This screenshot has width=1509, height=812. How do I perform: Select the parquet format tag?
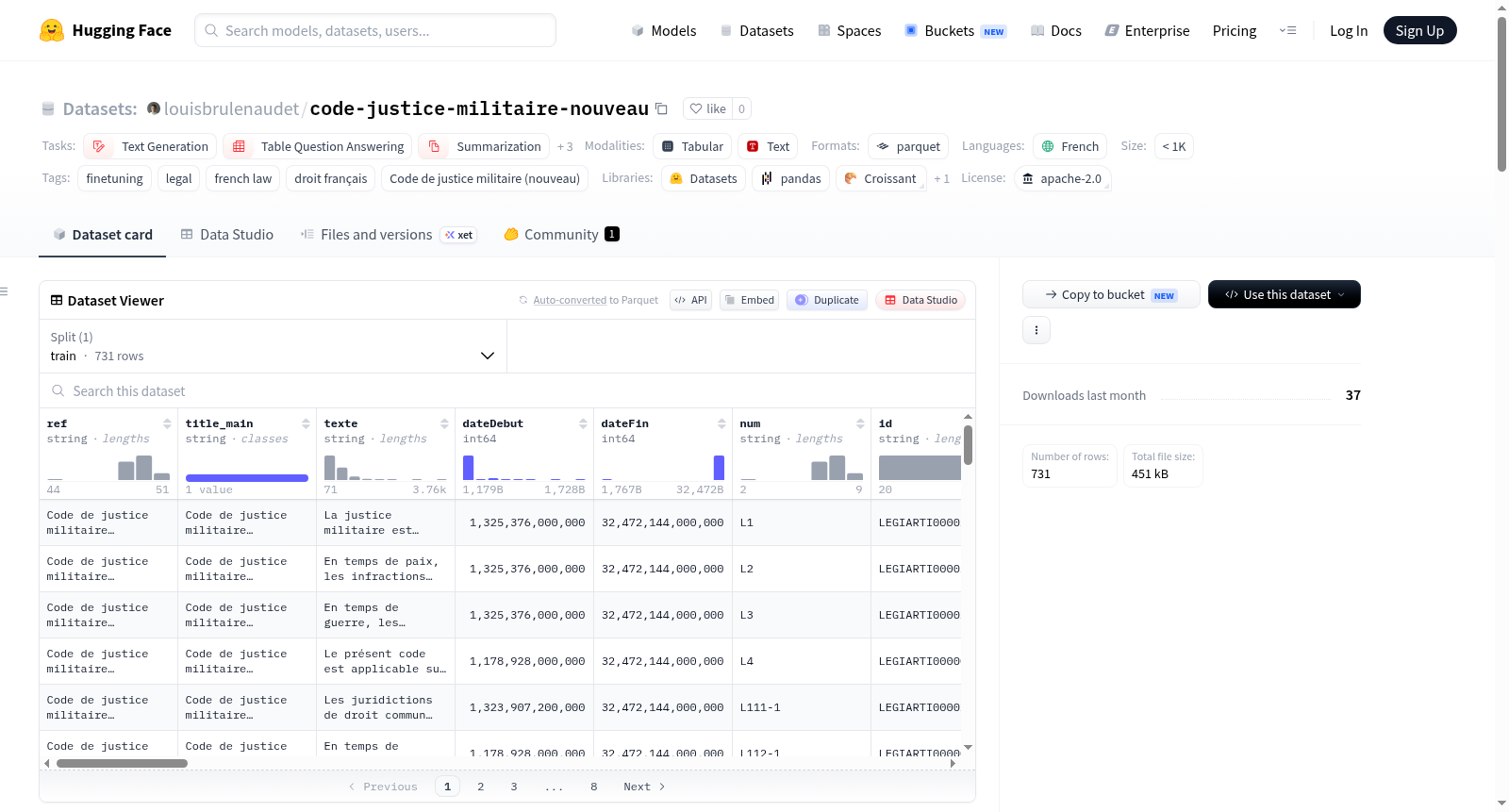[908, 146]
